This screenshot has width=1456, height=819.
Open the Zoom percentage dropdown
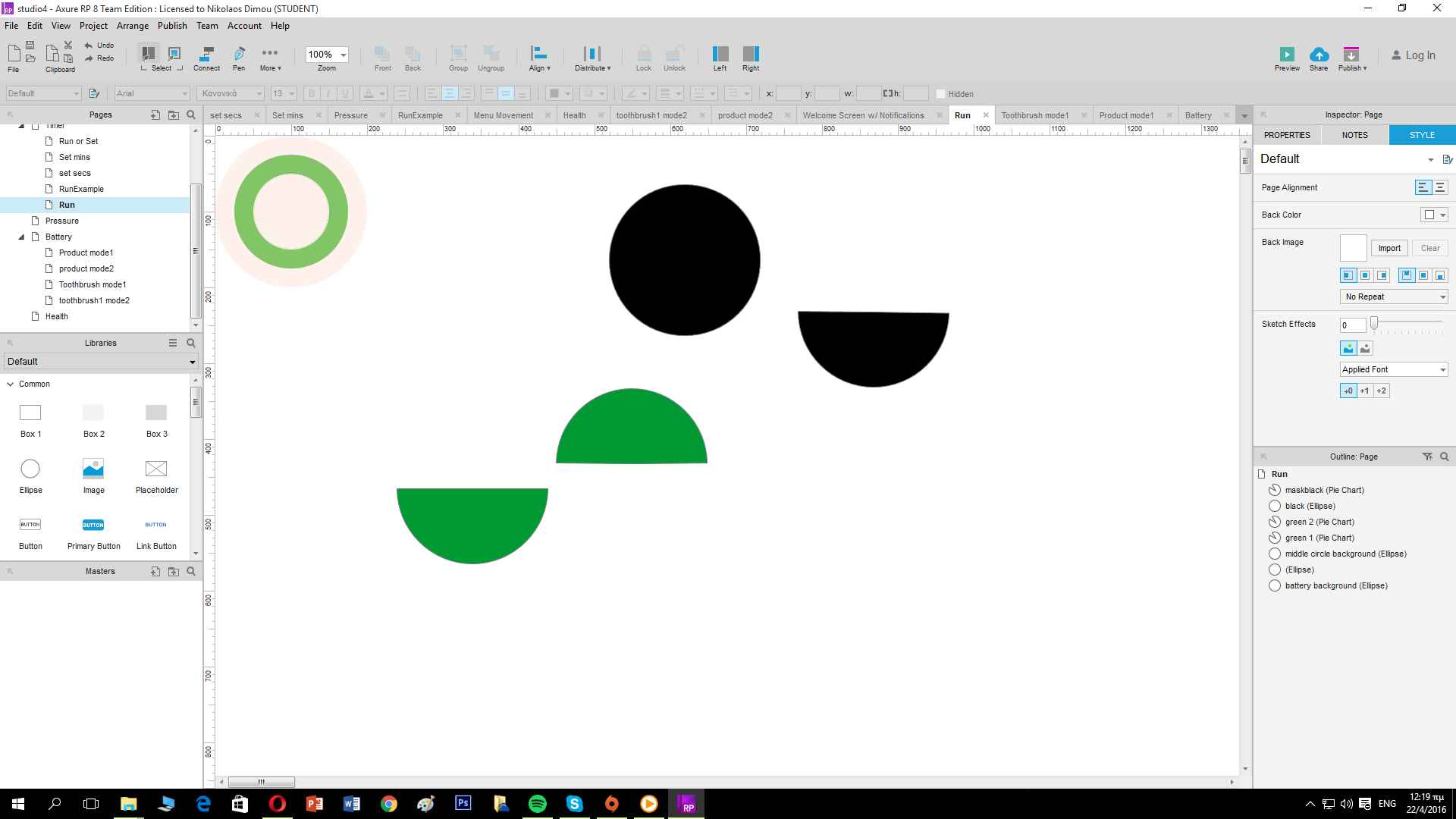tap(343, 55)
